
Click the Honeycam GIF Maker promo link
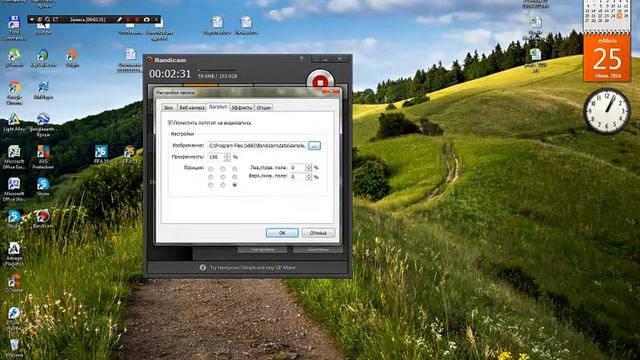[x=252, y=268]
